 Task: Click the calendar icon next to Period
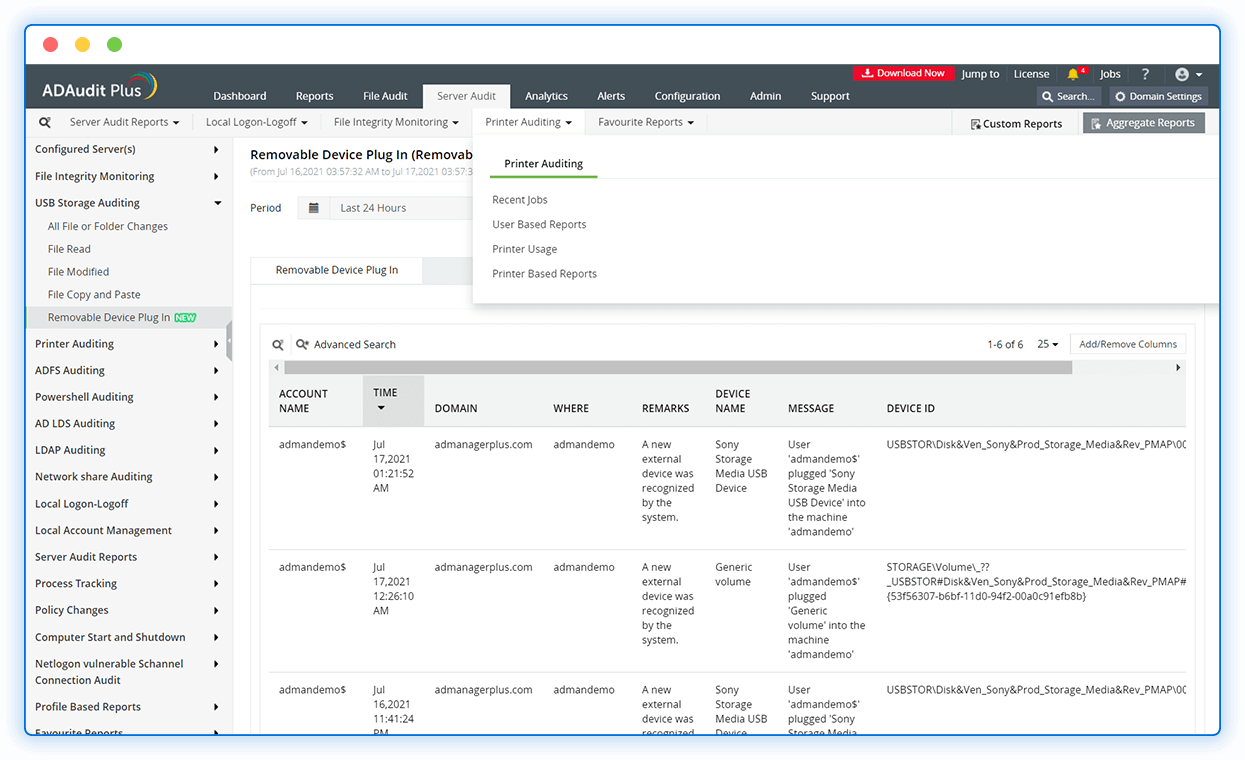pyautogui.click(x=313, y=208)
